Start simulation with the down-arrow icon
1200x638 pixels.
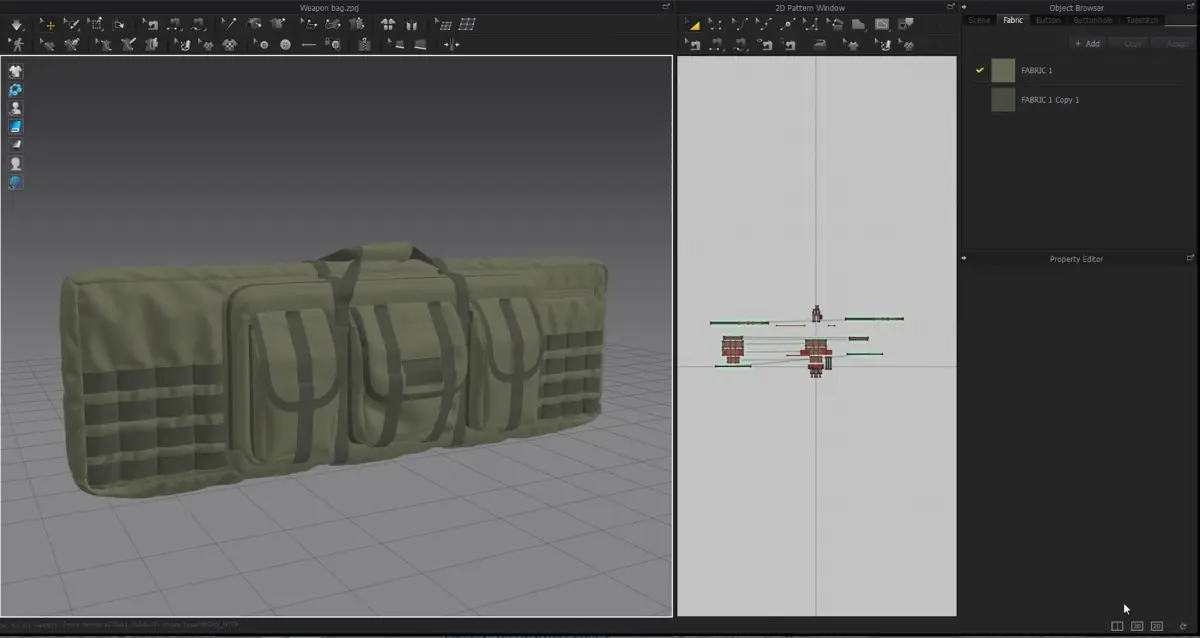[x=16, y=24]
